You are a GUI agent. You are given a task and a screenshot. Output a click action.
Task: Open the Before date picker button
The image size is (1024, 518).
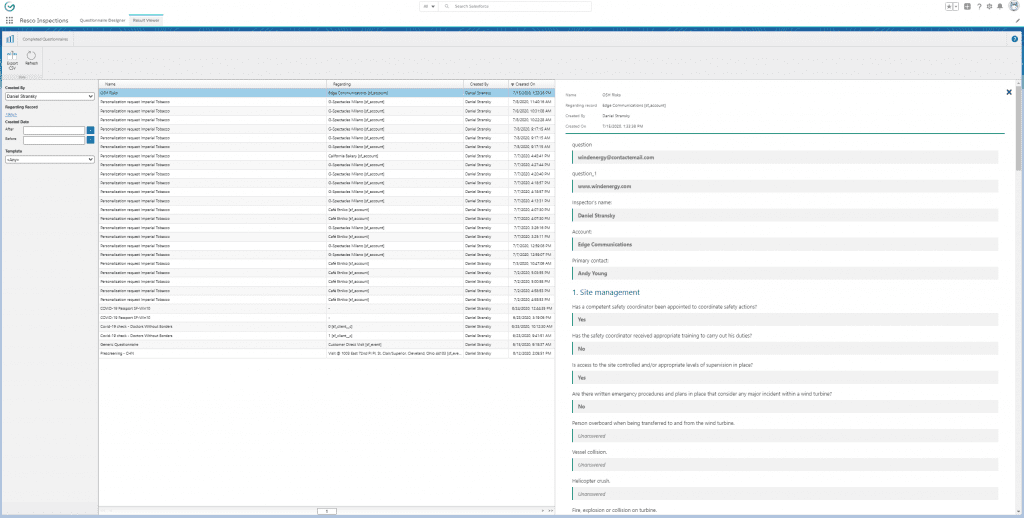click(x=91, y=140)
